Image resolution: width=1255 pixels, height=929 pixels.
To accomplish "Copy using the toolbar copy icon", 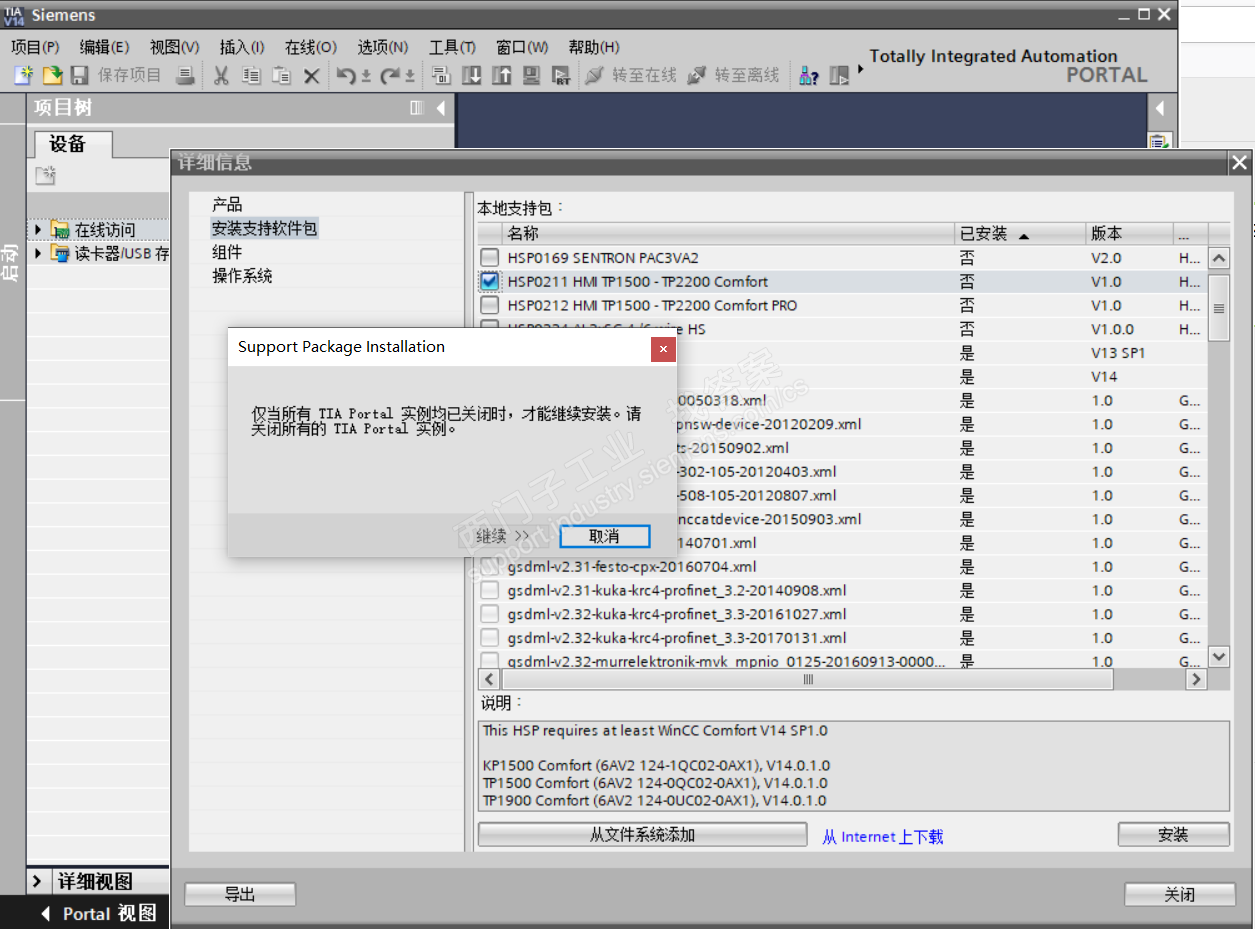I will tap(252, 75).
